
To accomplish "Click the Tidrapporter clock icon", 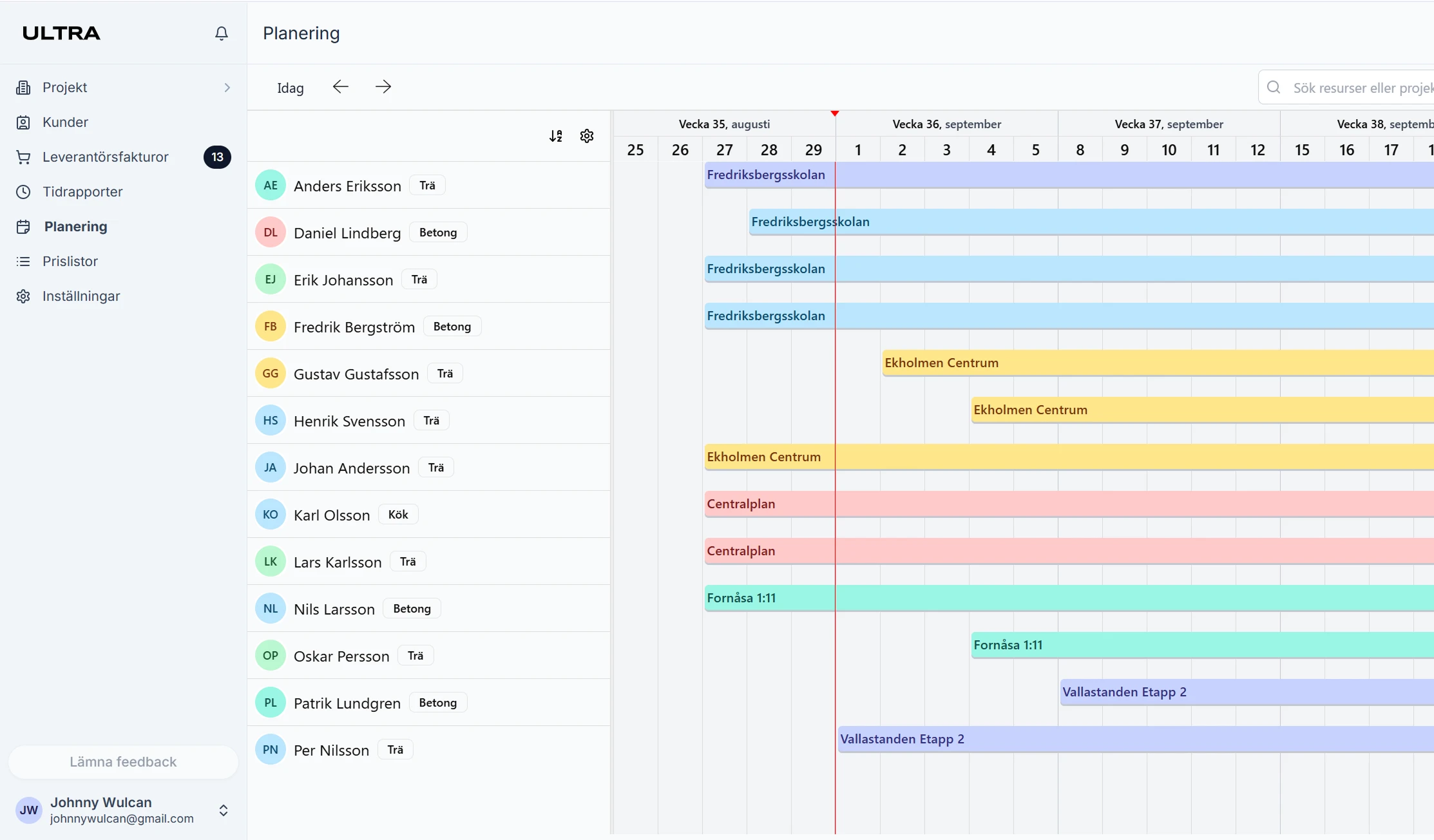I will click(x=23, y=192).
